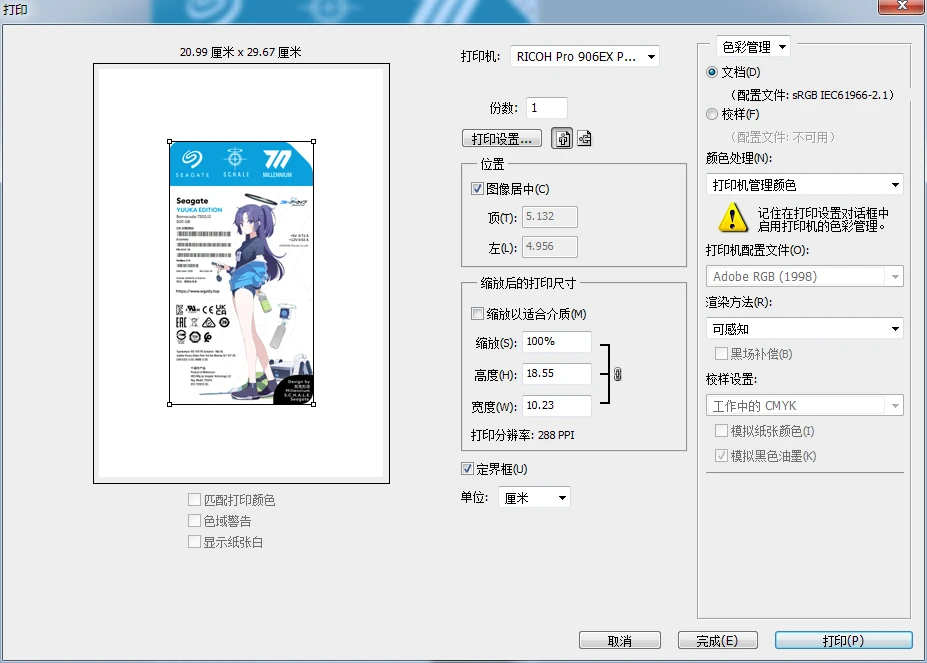Select the 文档(D) radio button
The image size is (927, 663).
tap(712, 72)
